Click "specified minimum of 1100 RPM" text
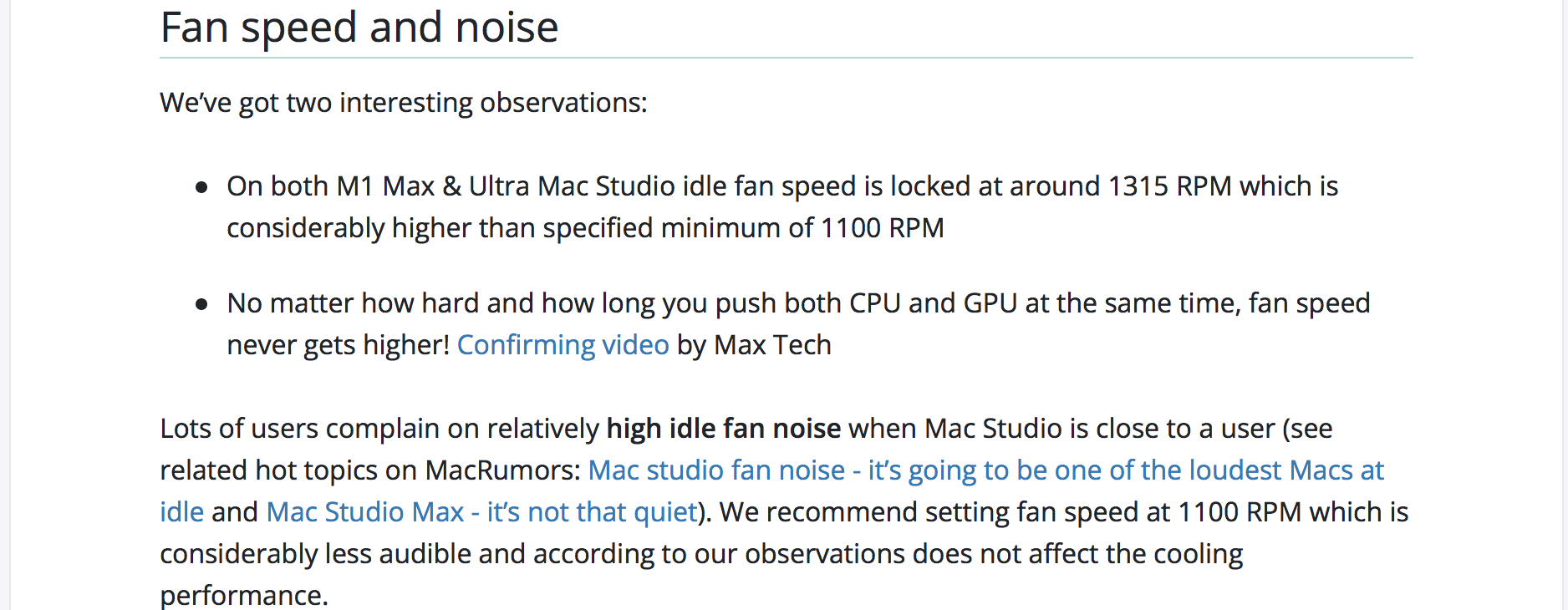 point(743,228)
